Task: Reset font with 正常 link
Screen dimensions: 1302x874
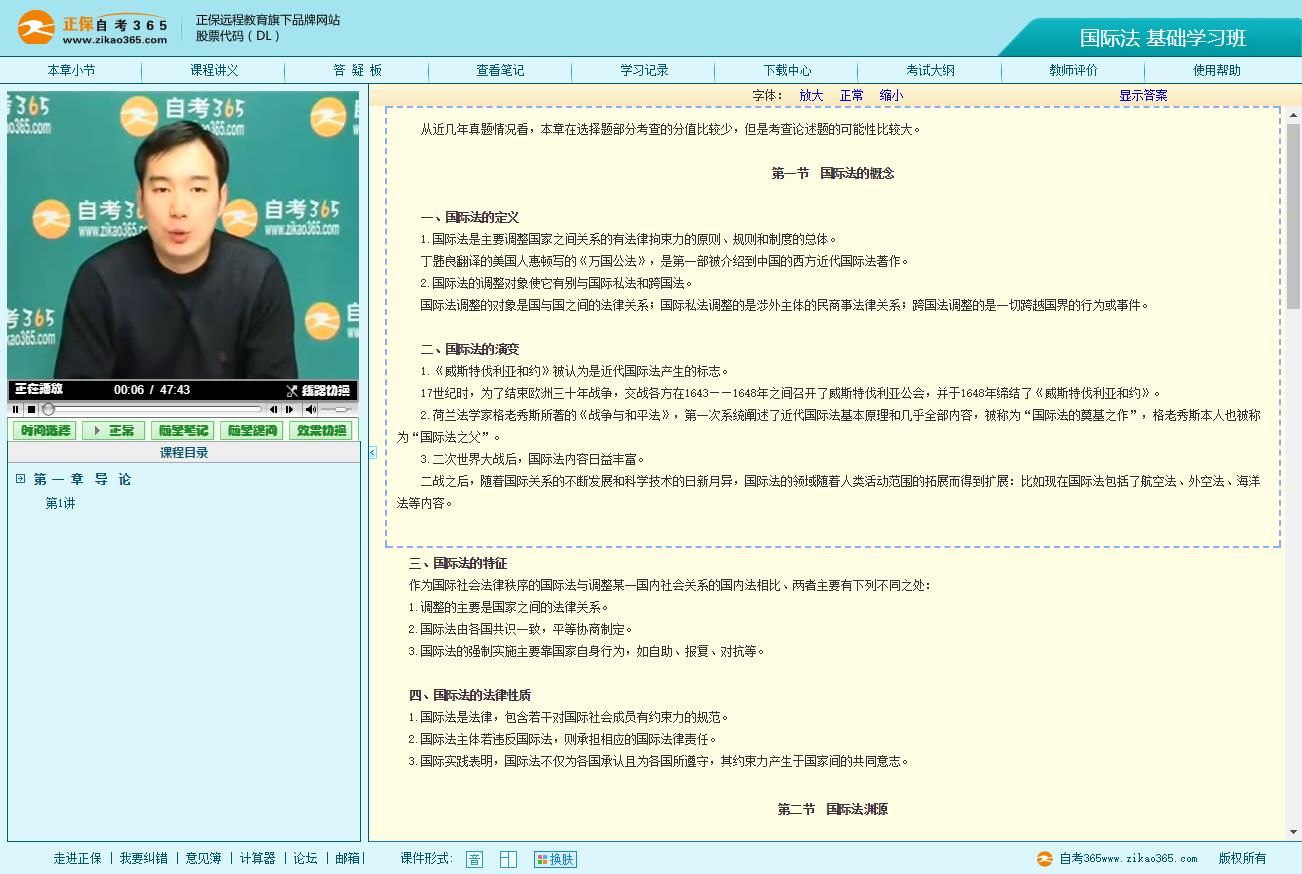Action: click(x=852, y=95)
